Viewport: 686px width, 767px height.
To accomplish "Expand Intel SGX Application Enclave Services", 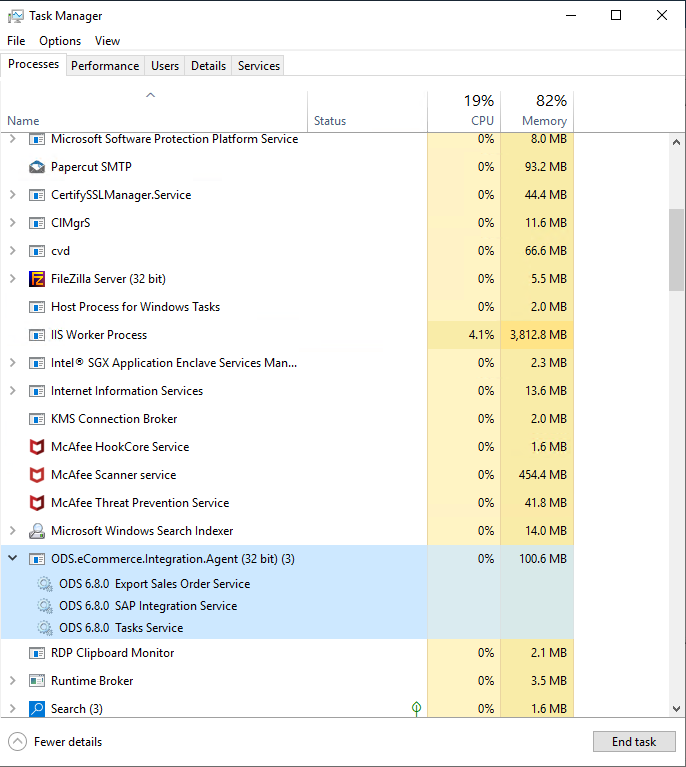I will [x=13, y=362].
